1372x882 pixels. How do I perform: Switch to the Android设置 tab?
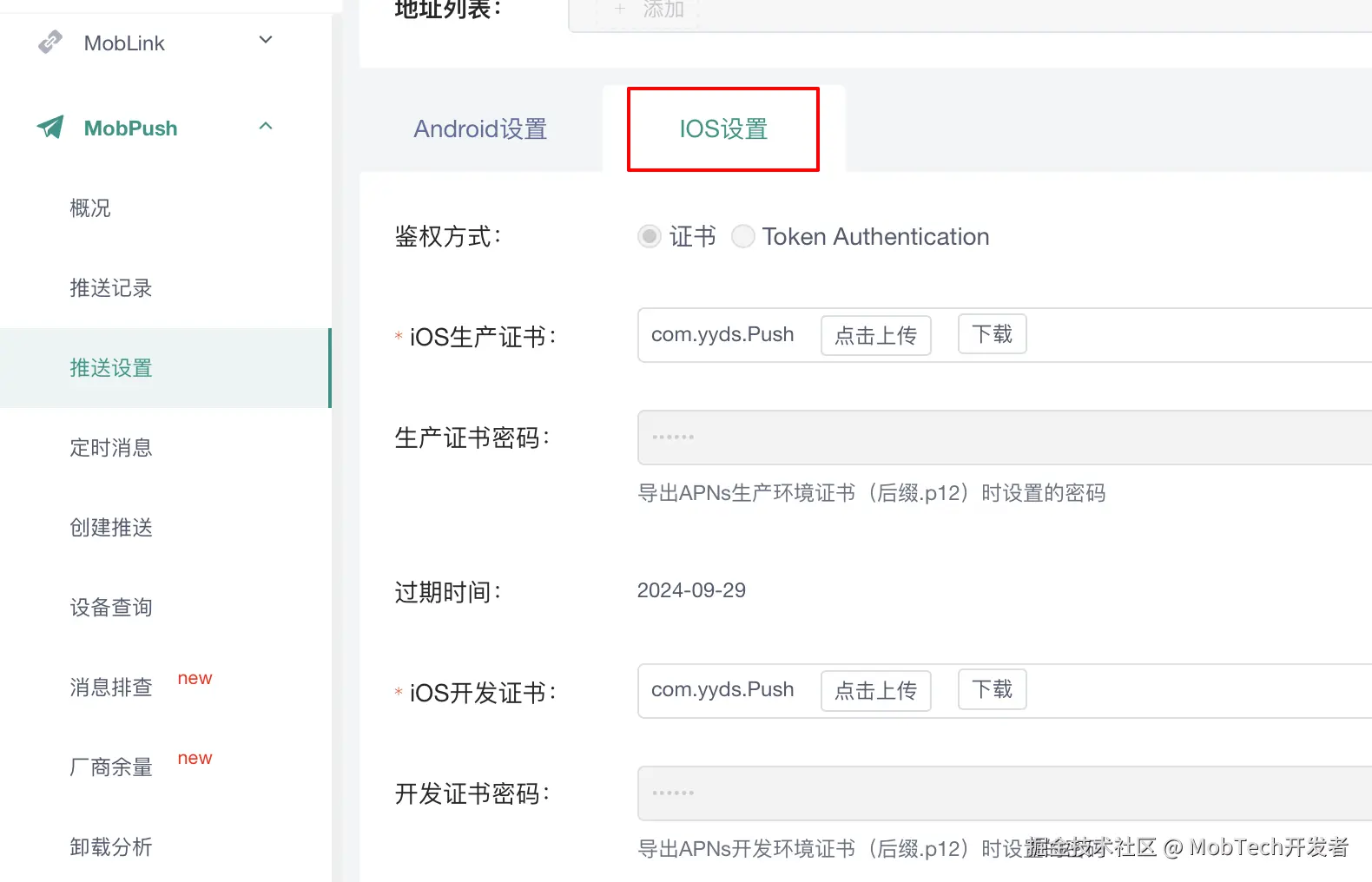point(480,129)
